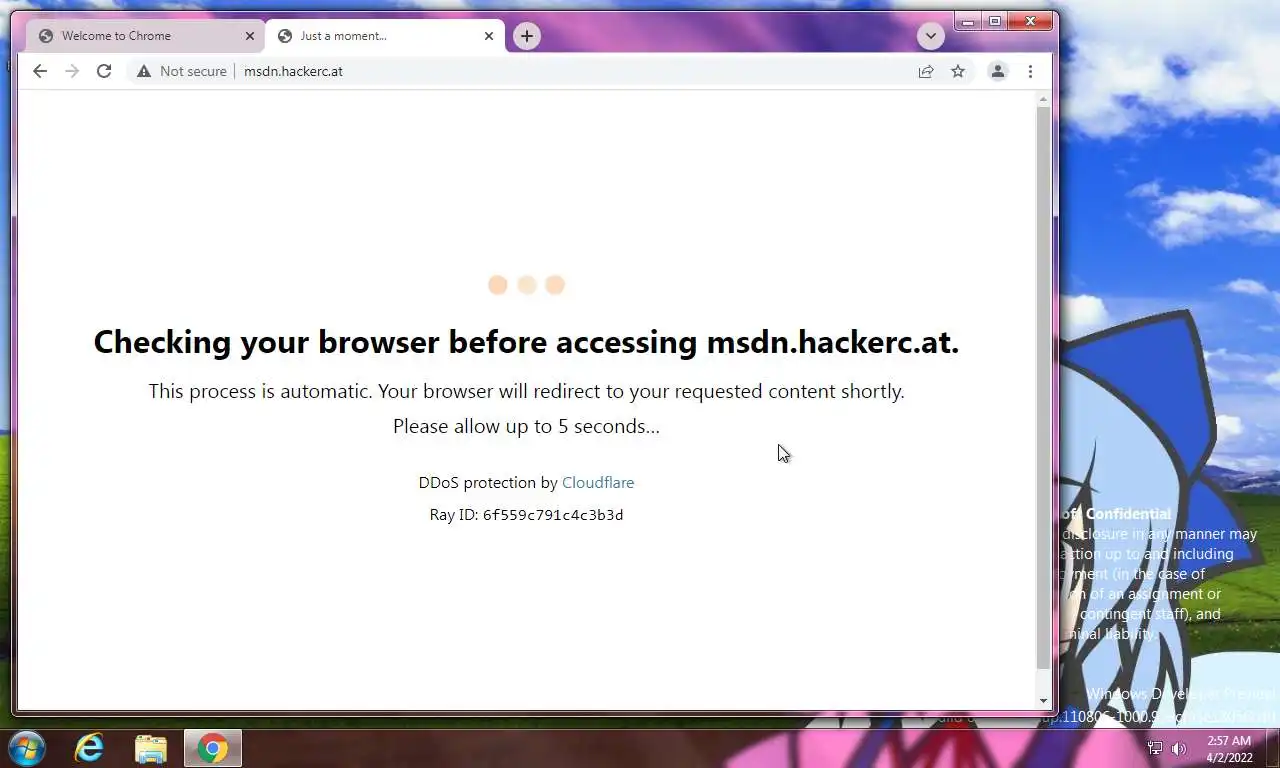Follow the Cloudflare link
Viewport: 1280px width, 768px height.
click(x=598, y=482)
